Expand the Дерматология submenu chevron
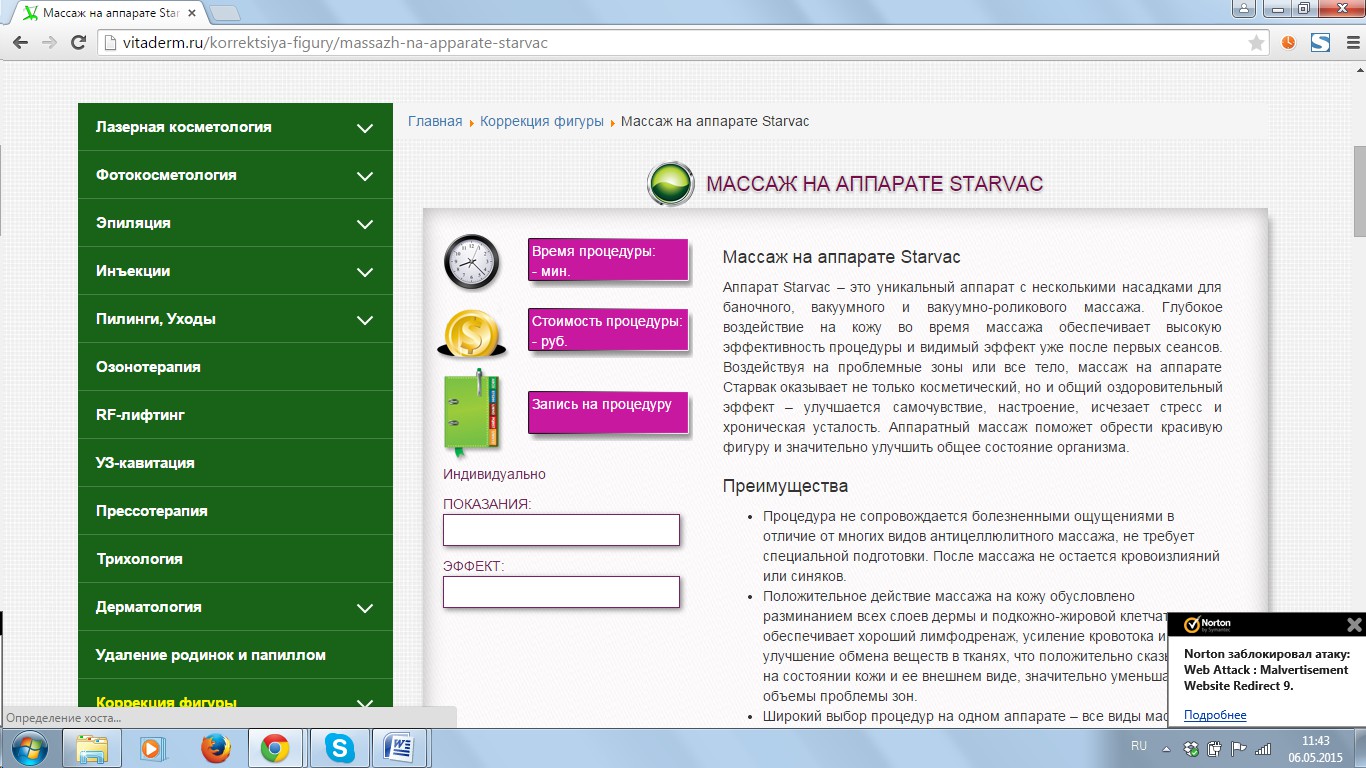Viewport: 1366px width, 768px height. [x=365, y=608]
